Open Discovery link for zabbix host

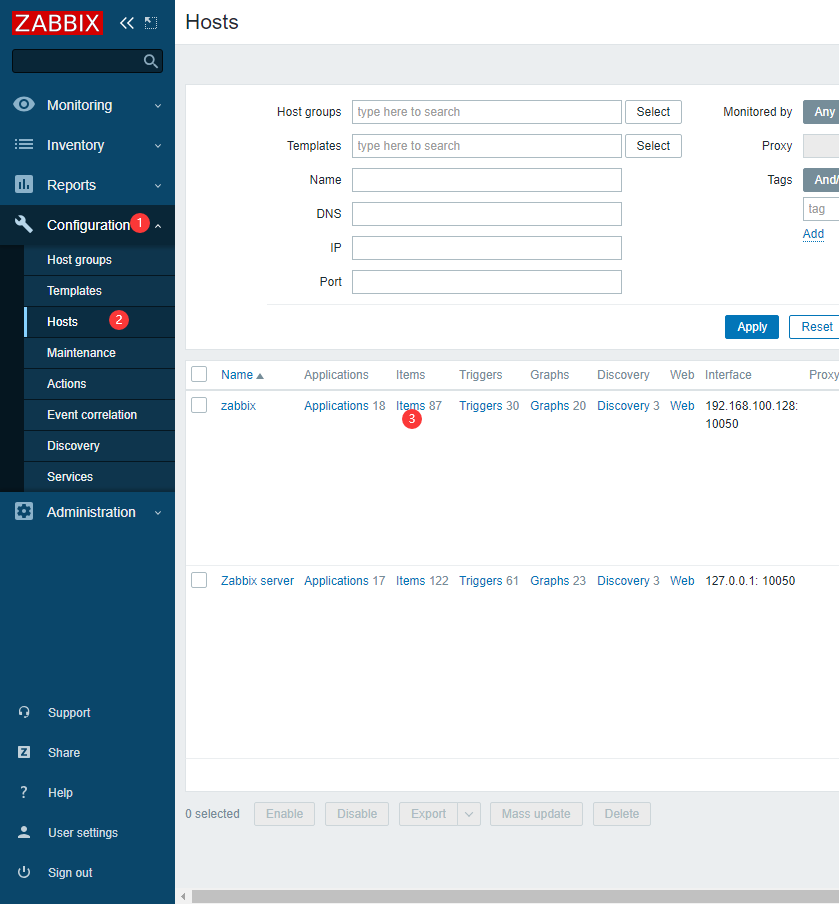623,406
